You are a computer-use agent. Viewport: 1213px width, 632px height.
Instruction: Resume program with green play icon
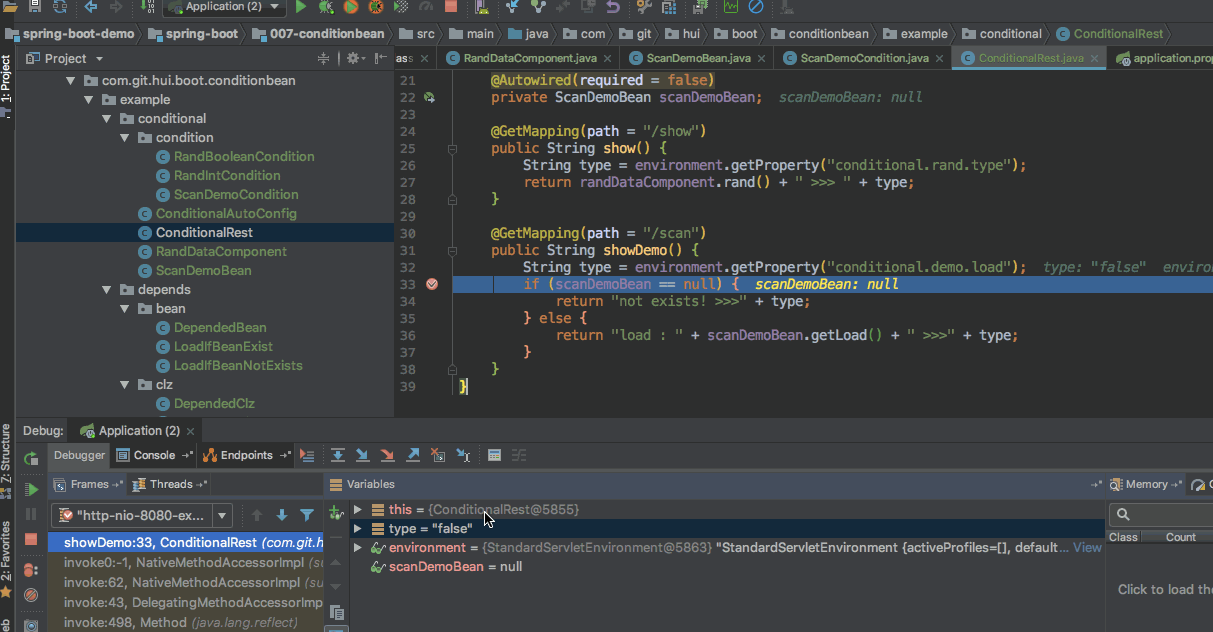click(31, 489)
